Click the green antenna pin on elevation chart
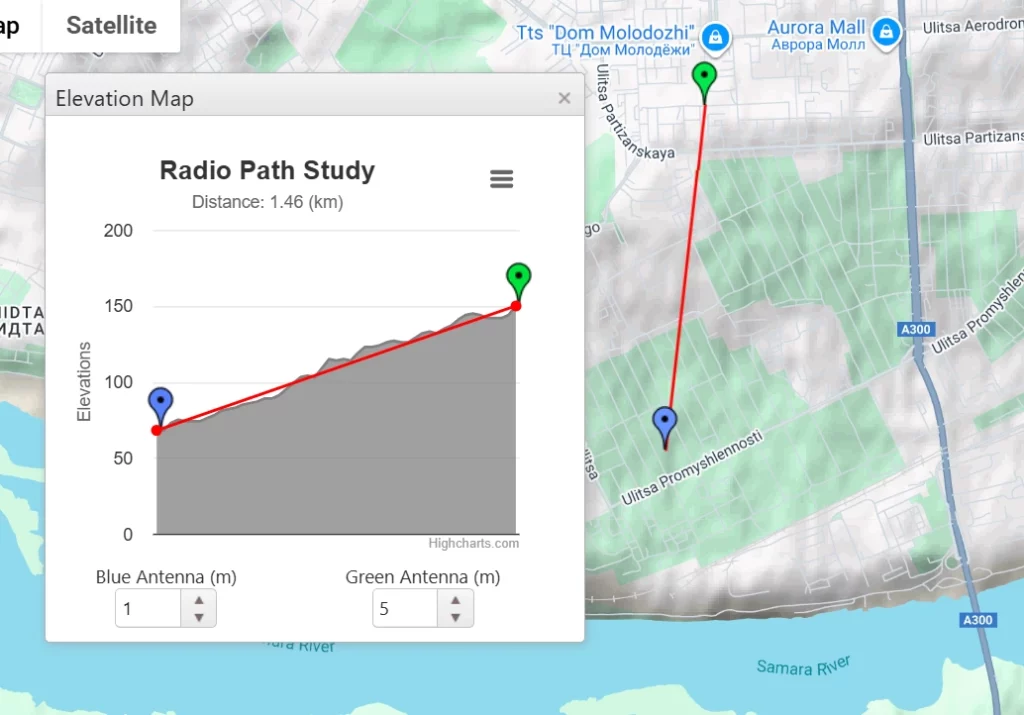The image size is (1024, 715). (x=518, y=279)
